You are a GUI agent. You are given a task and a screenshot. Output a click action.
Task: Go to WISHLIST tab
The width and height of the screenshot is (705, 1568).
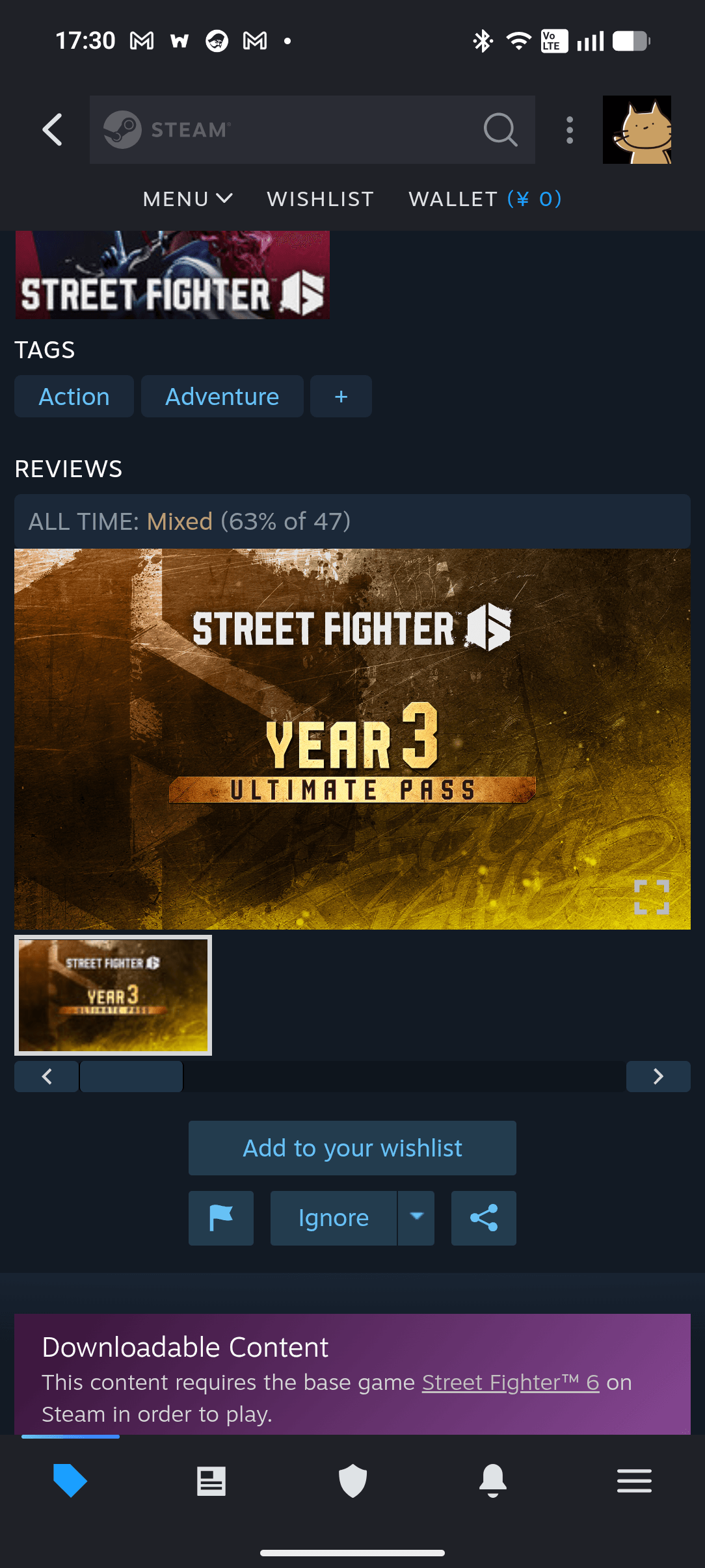pos(321,199)
